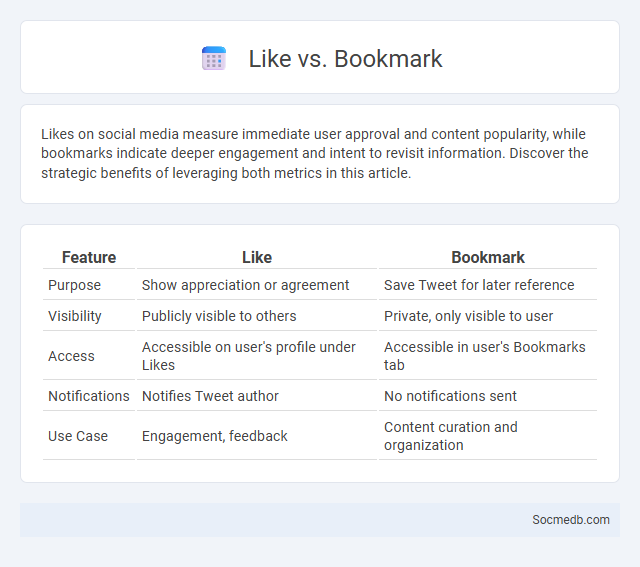The width and height of the screenshot is (640, 567).
Task: Click the 'Like' column header
Action: [x=257, y=257]
